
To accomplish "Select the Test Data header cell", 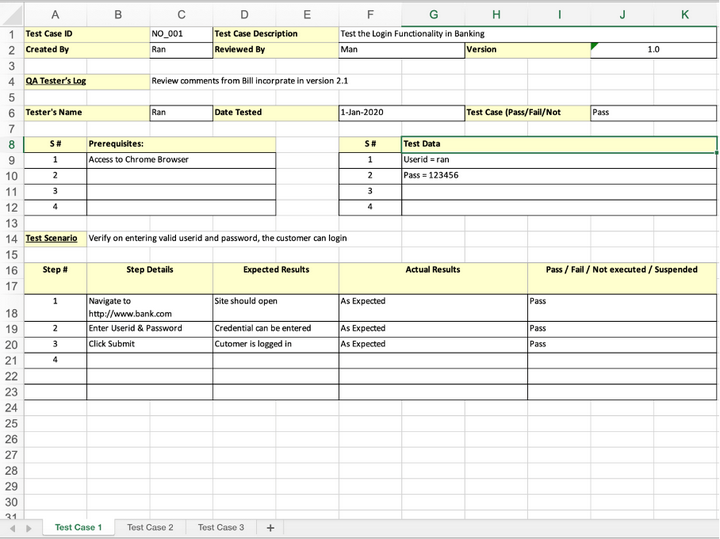I will pyautogui.click(x=559, y=144).
